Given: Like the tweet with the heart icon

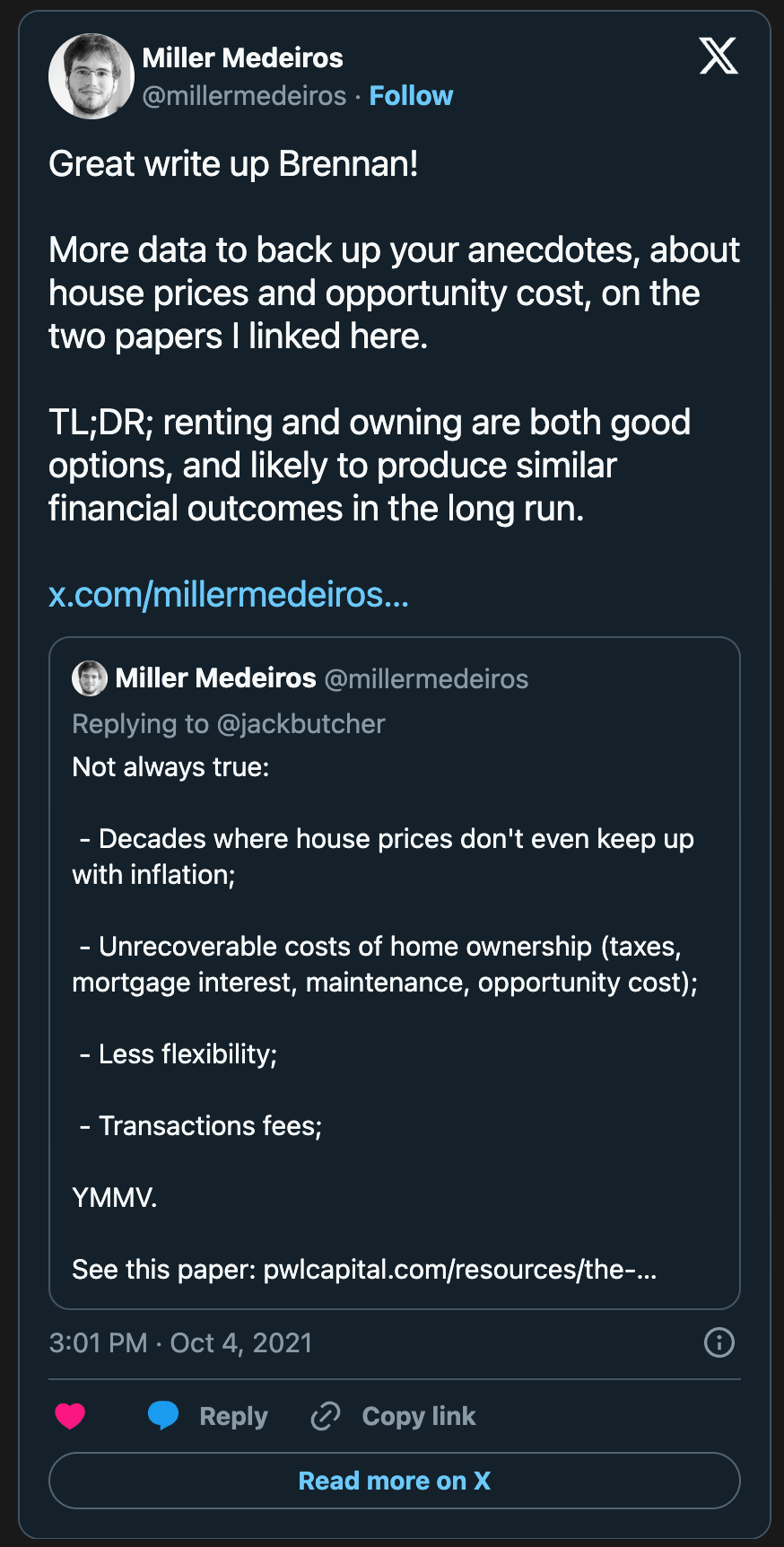Looking at the screenshot, I should pyautogui.click(x=70, y=1415).
